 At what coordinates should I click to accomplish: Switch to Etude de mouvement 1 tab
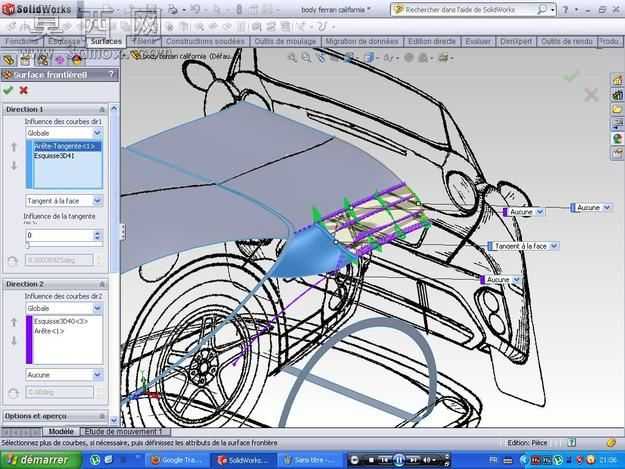pyautogui.click(x=124, y=432)
